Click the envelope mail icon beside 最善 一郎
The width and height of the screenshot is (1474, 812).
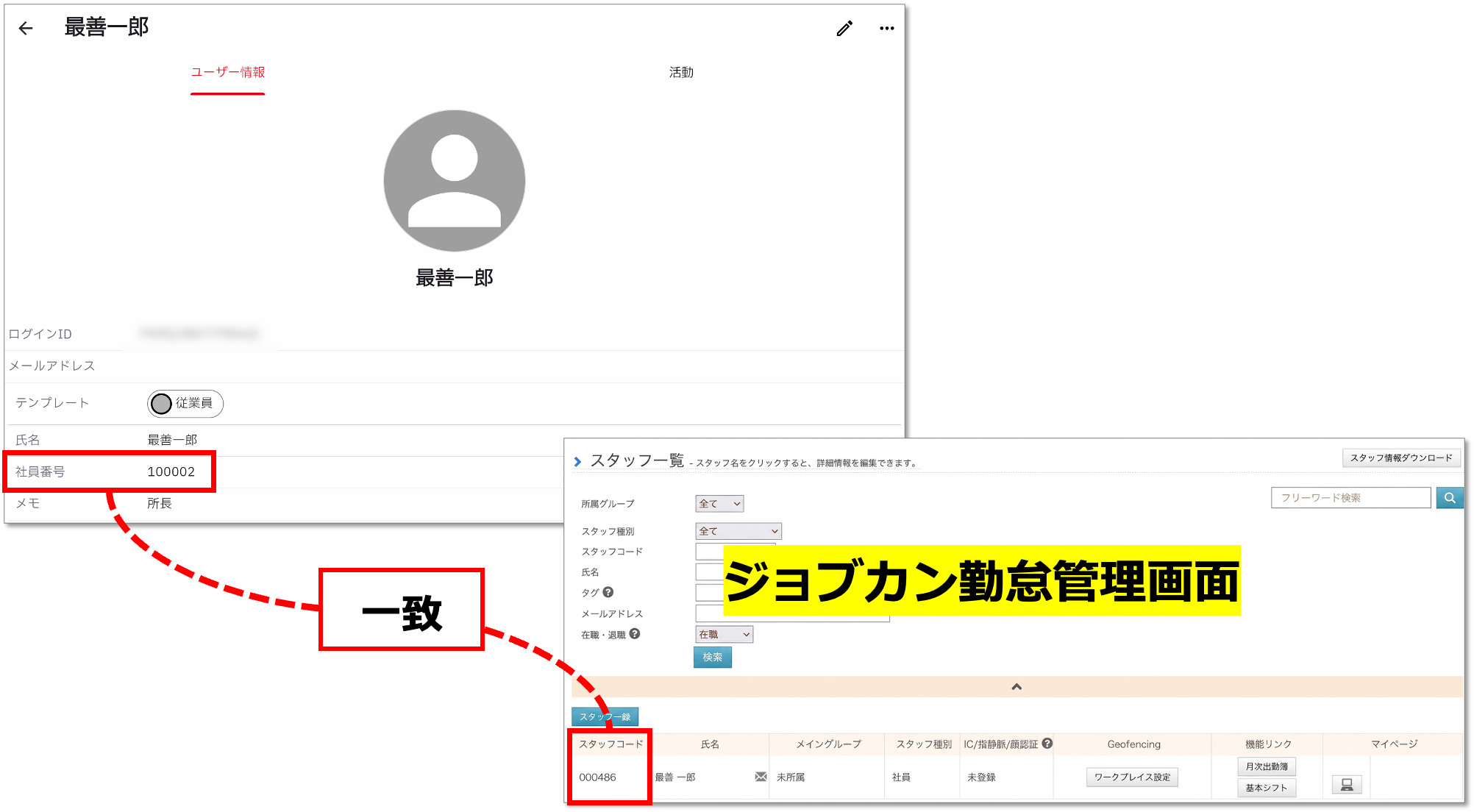(x=761, y=777)
